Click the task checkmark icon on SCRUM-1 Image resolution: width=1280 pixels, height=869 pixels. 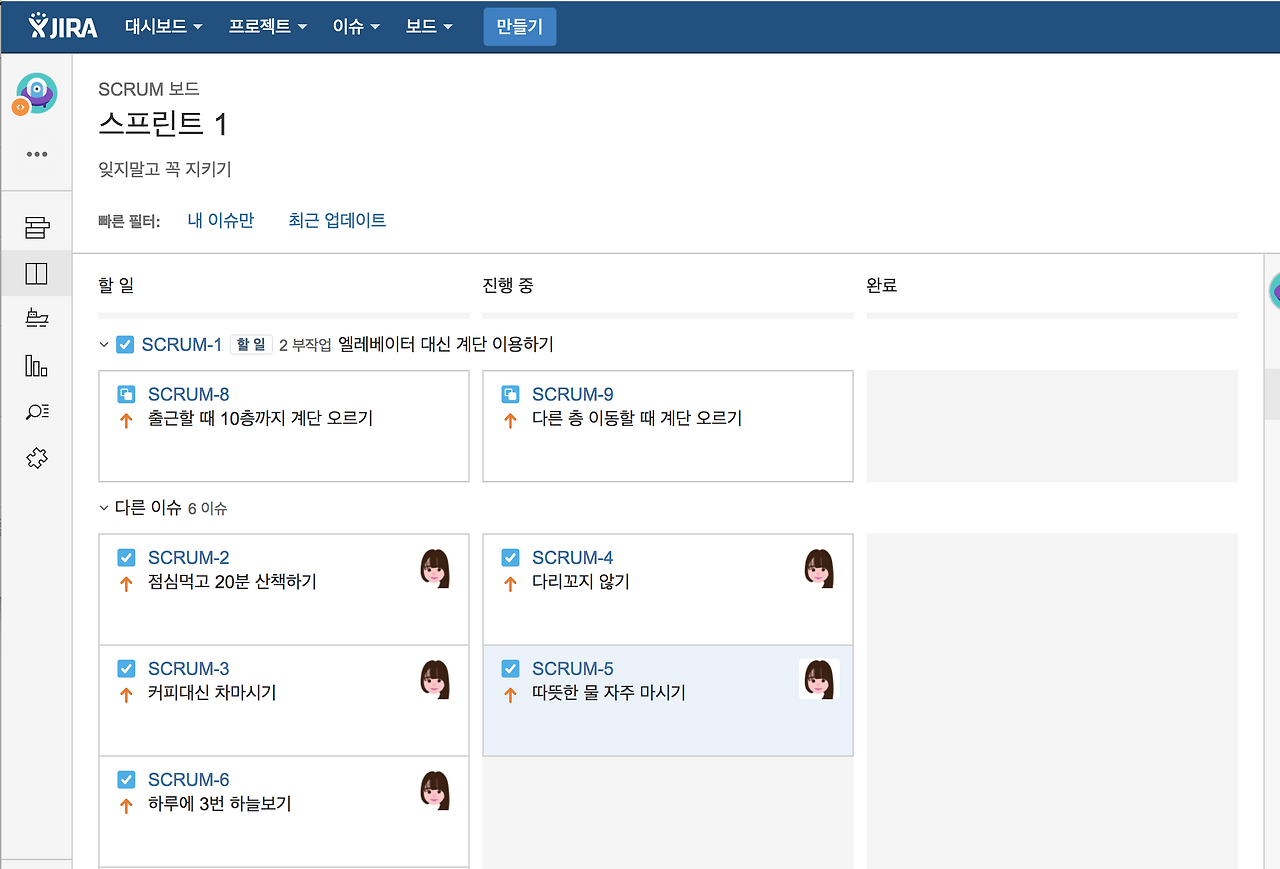pyautogui.click(x=125, y=344)
